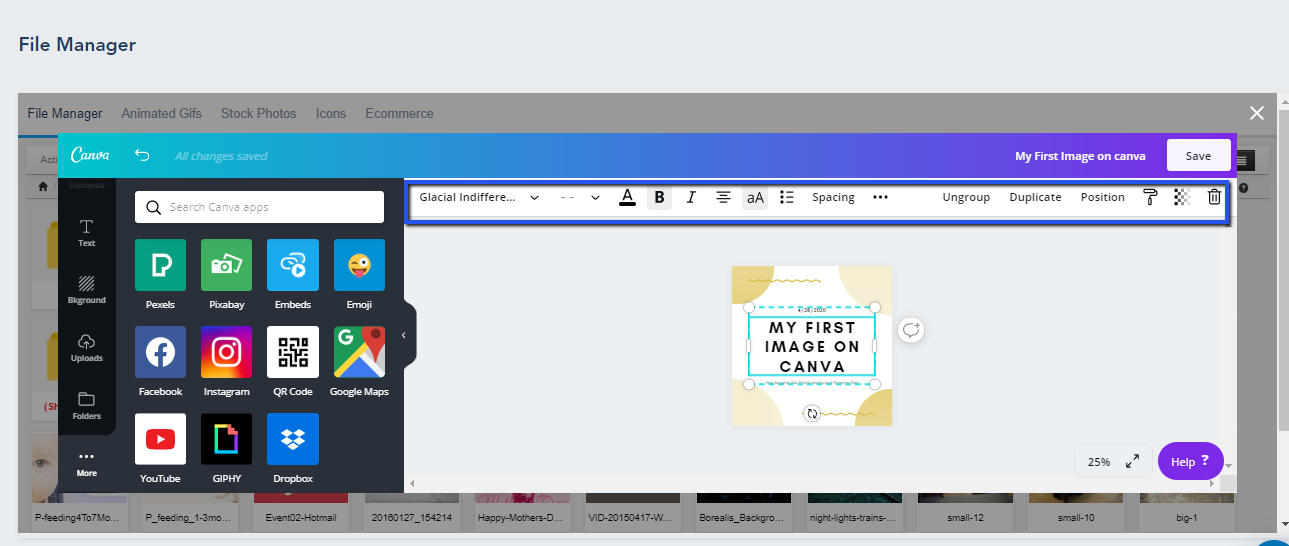Viewport: 1289px width, 546px height.
Task: Toggle uppercase aA formatting
Action: click(755, 197)
